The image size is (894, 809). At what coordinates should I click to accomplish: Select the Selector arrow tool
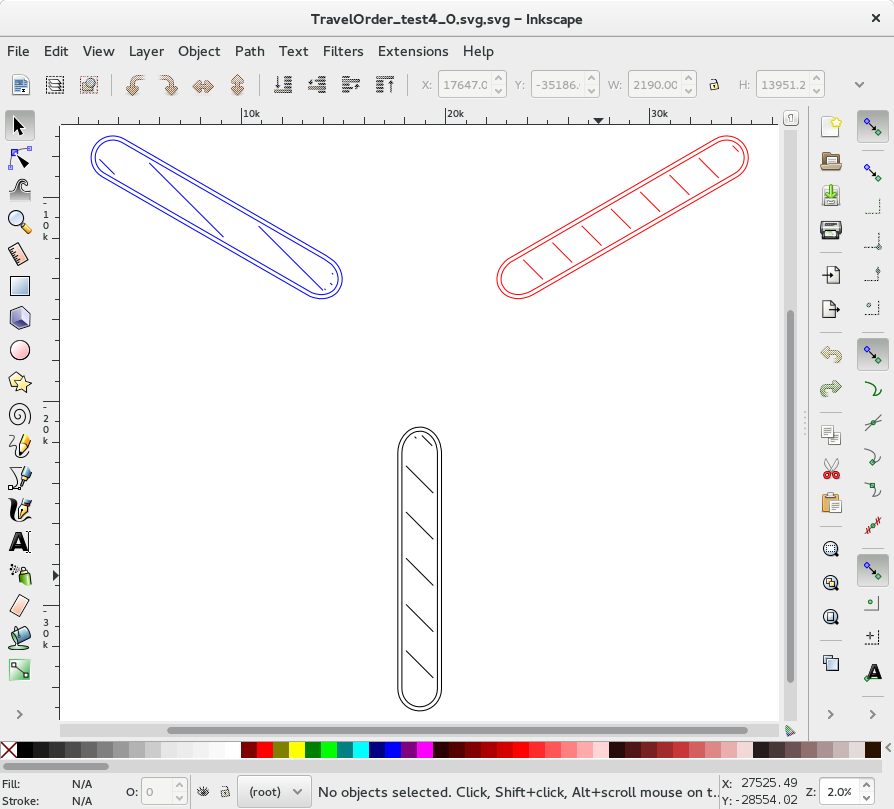[19, 126]
